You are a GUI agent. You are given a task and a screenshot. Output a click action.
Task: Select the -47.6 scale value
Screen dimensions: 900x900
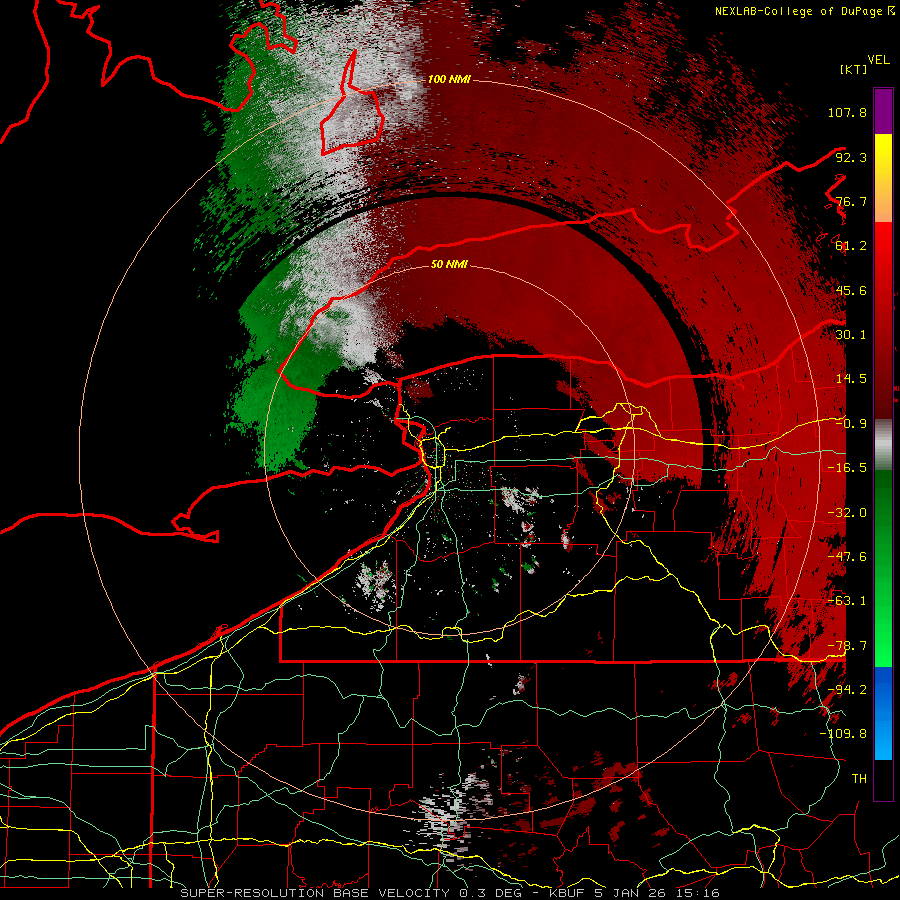pos(847,557)
